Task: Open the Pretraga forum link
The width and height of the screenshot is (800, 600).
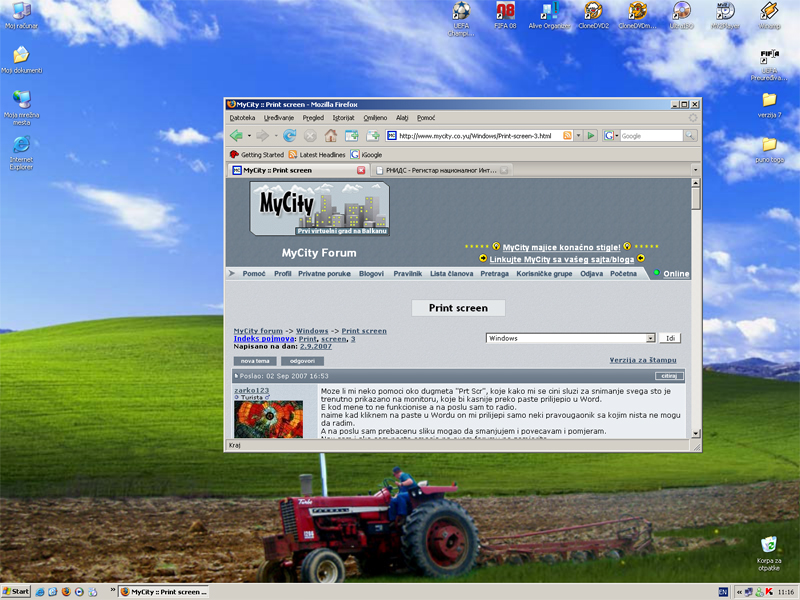Action: coord(494,274)
